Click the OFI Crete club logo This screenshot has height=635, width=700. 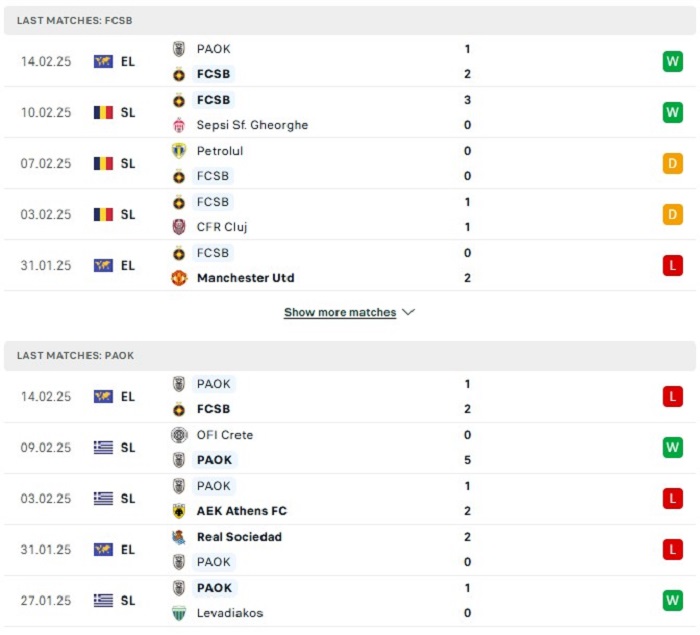coord(179,435)
